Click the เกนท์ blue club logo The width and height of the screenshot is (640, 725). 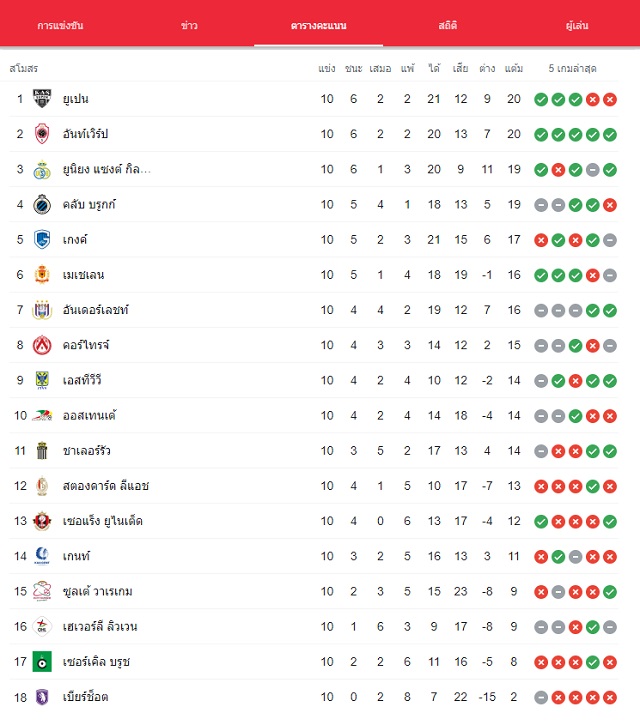pos(42,556)
